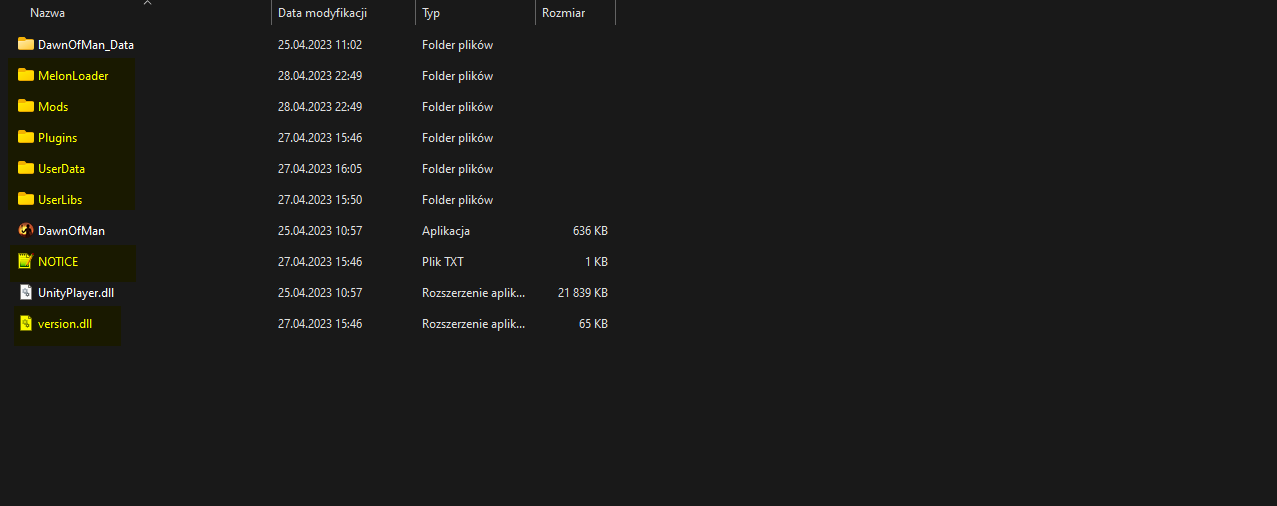Screen dimensions: 1277x506
Task: Click the DawnOfMan application icon
Action: [26, 230]
